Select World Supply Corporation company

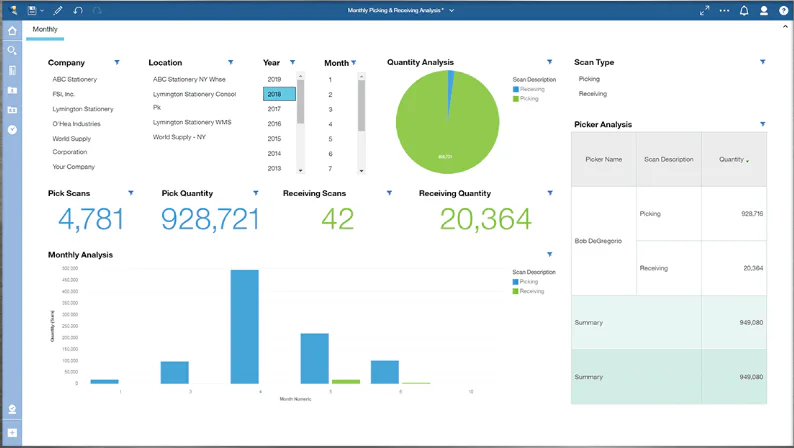(71, 145)
